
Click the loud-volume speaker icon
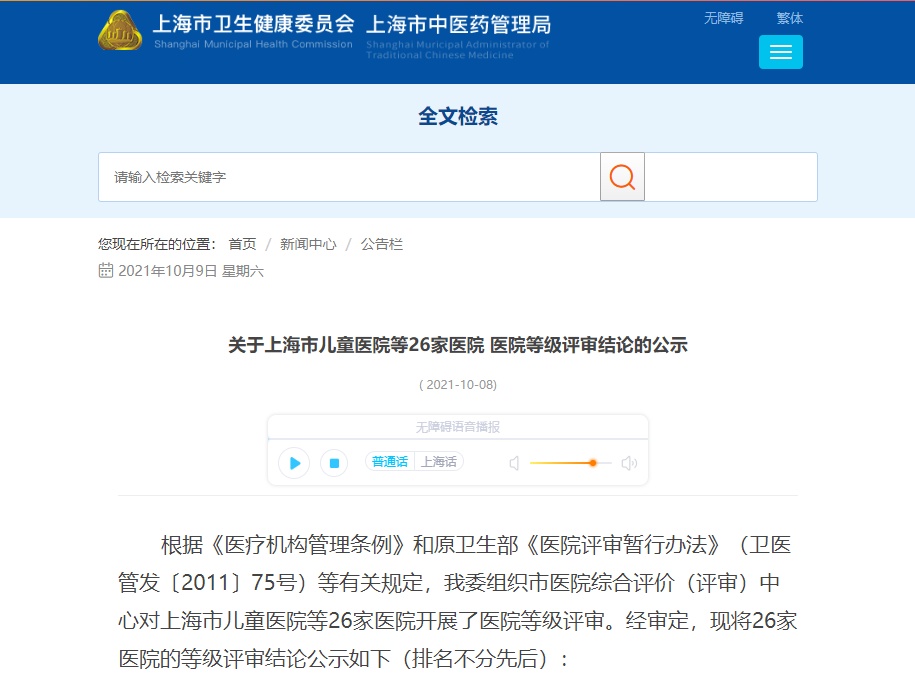(x=629, y=463)
